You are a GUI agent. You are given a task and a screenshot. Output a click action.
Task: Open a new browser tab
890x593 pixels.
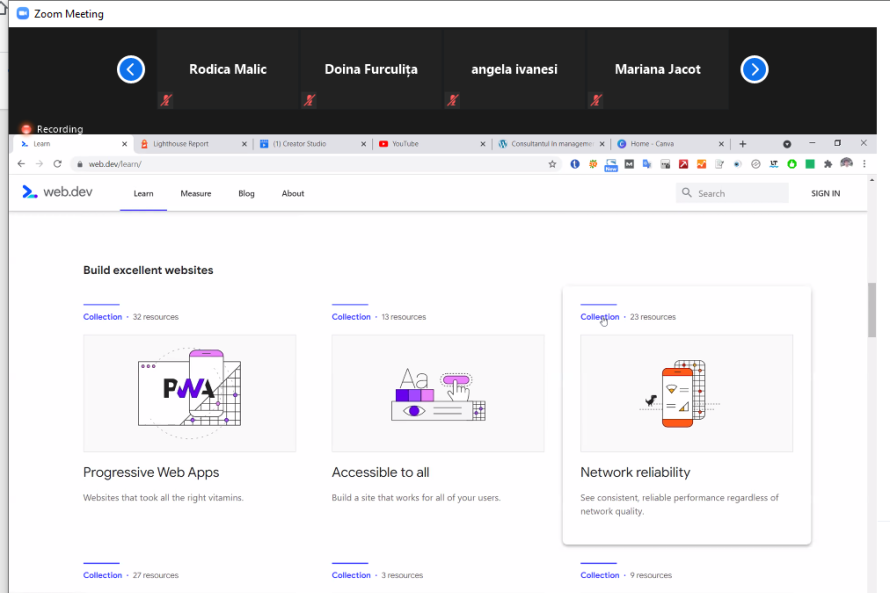click(x=742, y=144)
